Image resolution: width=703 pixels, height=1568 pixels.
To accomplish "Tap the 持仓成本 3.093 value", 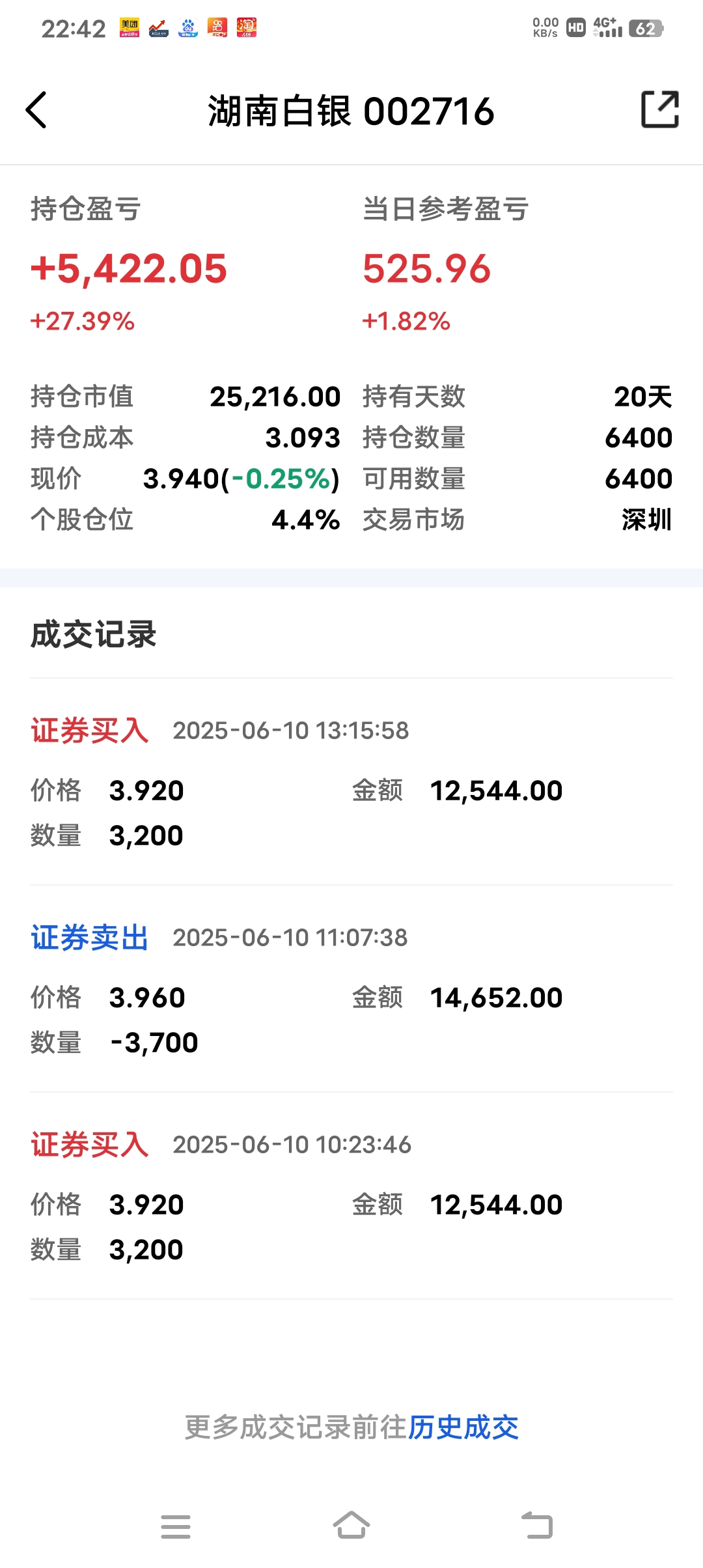I will pos(303,438).
